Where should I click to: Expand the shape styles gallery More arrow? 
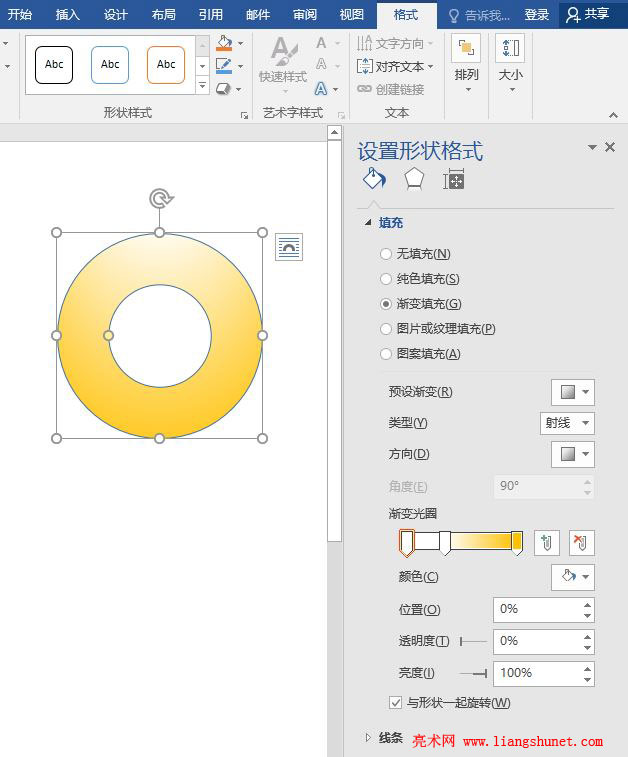pyautogui.click(x=203, y=86)
